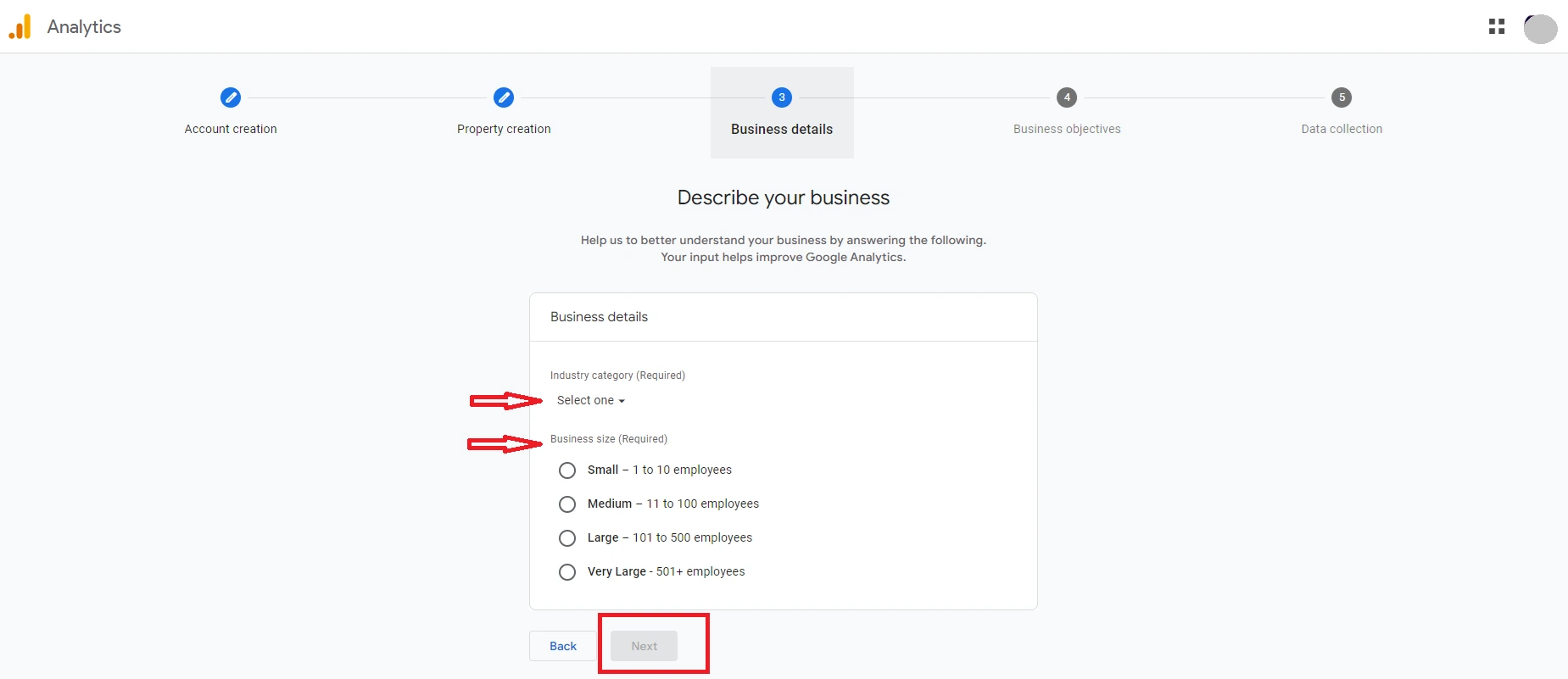Click the profile avatar in the top right
1568x679 pixels.
click(x=1541, y=29)
